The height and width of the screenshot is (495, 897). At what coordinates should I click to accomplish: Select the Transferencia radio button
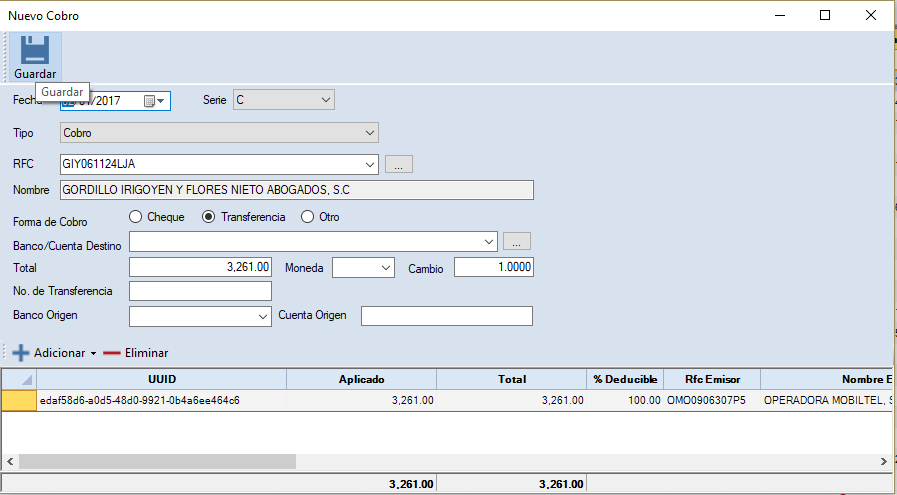[209, 217]
